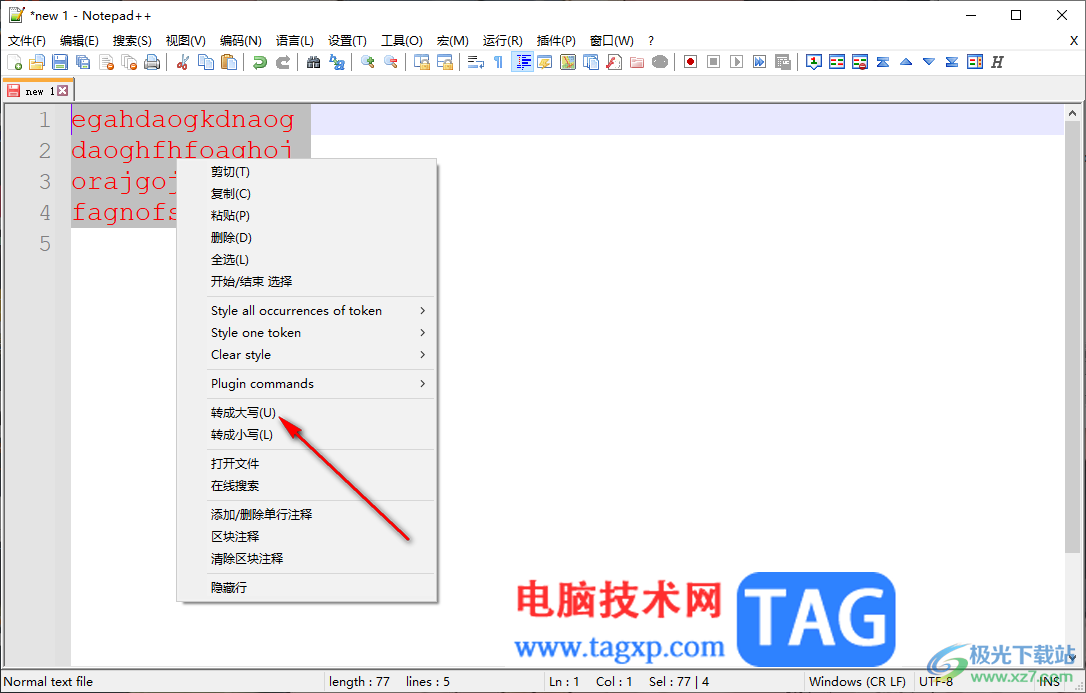1086x693 pixels.
Task: Open the 插件(P) menu
Action: 556,41
